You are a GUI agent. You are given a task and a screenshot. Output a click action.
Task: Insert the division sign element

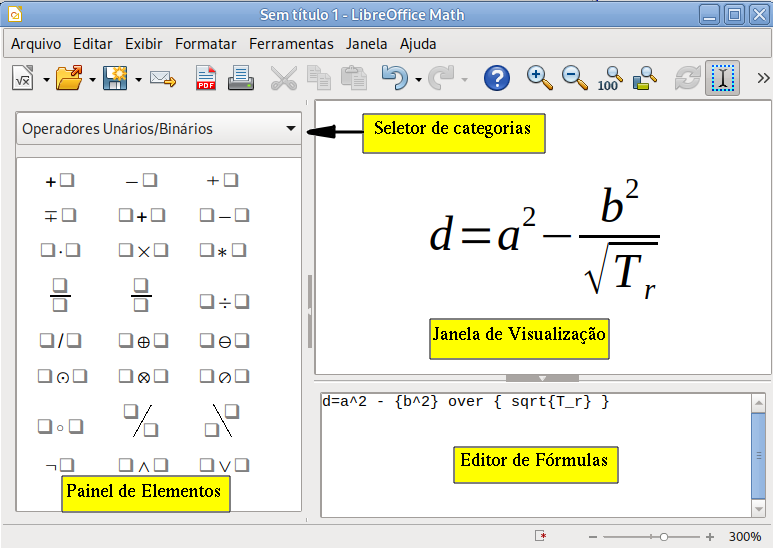(224, 302)
